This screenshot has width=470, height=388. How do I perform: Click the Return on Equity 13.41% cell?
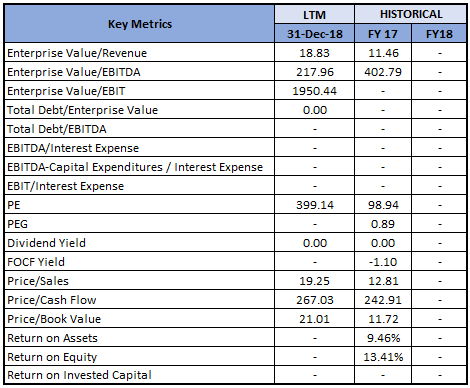coord(383,357)
